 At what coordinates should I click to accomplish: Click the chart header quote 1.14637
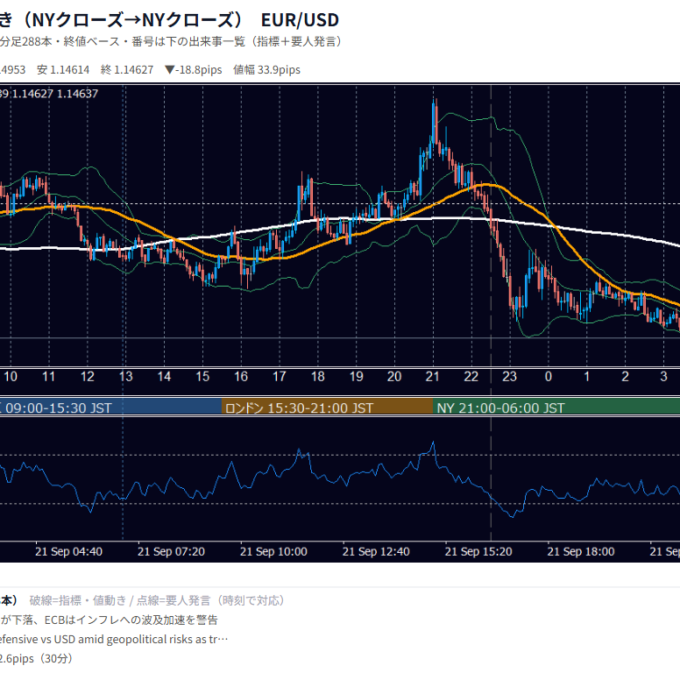(78, 94)
